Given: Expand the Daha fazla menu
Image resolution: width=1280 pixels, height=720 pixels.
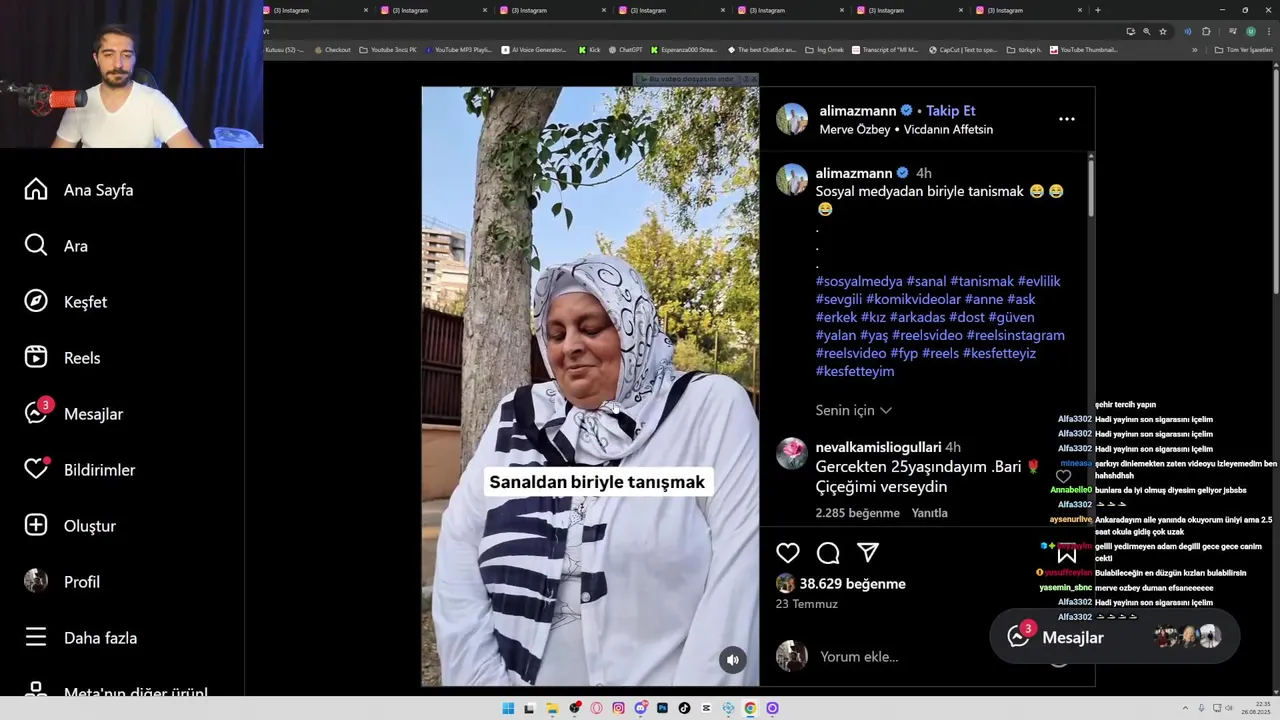Looking at the screenshot, I should (x=81, y=638).
